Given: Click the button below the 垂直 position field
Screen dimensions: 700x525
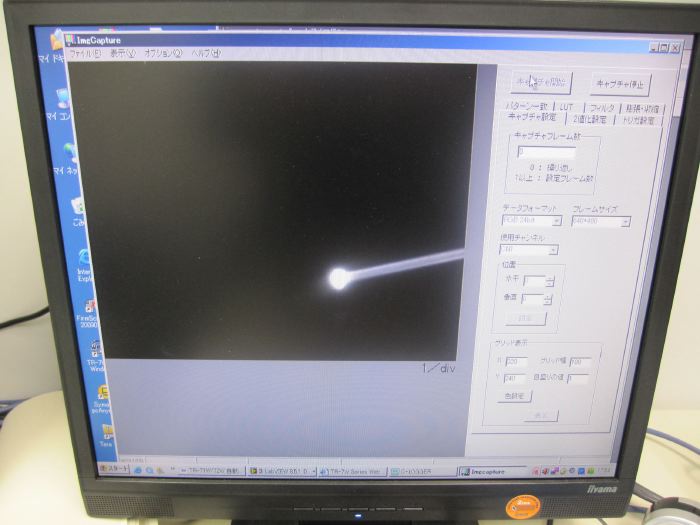Looking at the screenshot, I should (x=525, y=319).
